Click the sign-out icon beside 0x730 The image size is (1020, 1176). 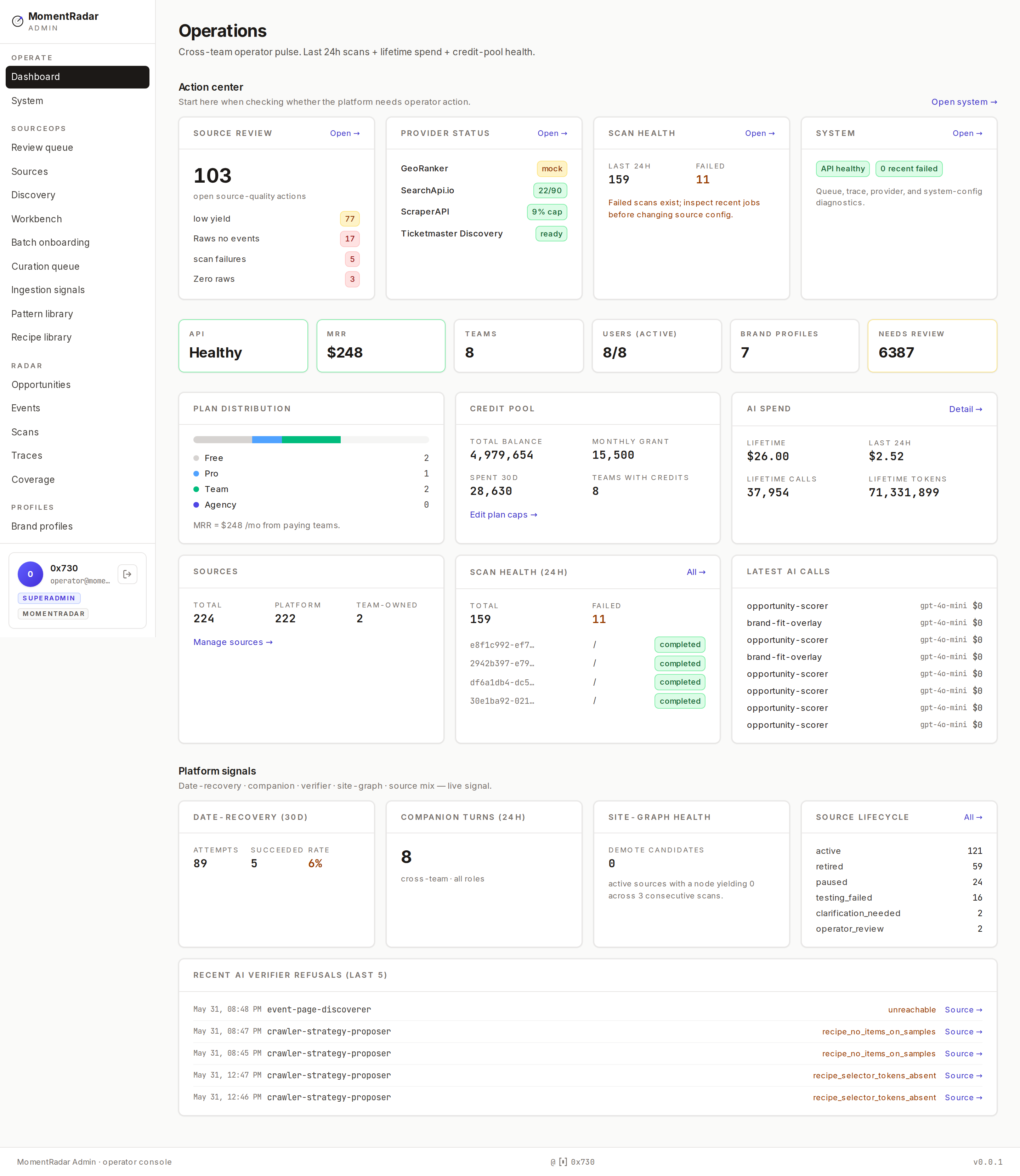[127, 574]
